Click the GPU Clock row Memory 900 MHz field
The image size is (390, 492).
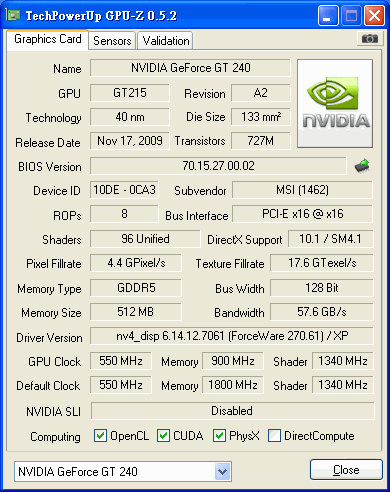pos(233,361)
